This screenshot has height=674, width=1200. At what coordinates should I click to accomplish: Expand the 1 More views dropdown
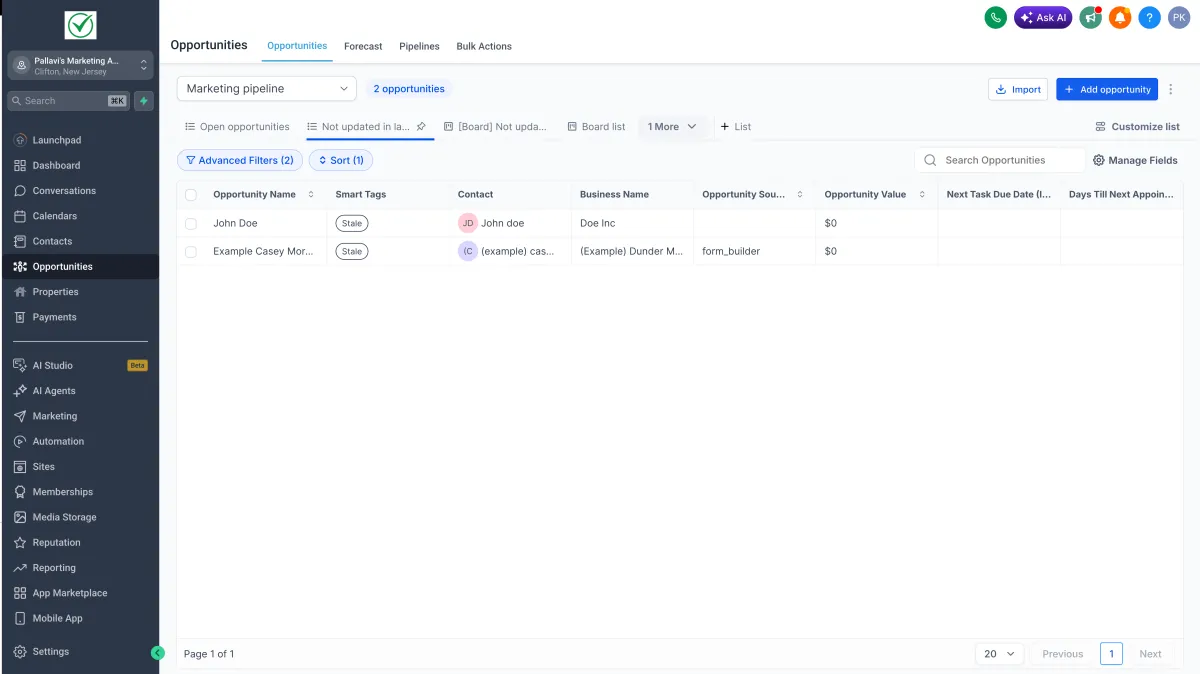click(672, 127)
